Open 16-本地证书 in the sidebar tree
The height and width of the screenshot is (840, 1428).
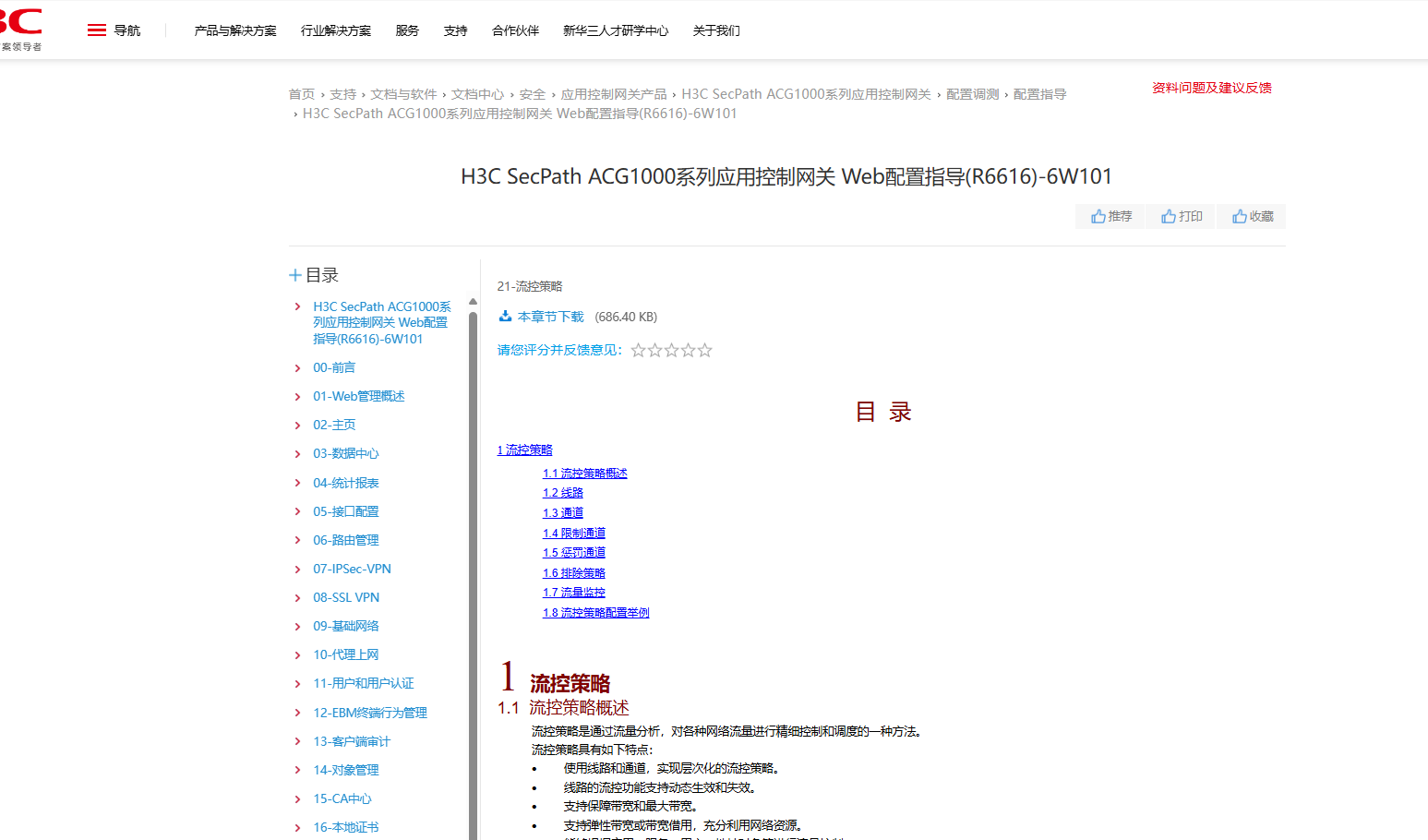tap(346, 827)
